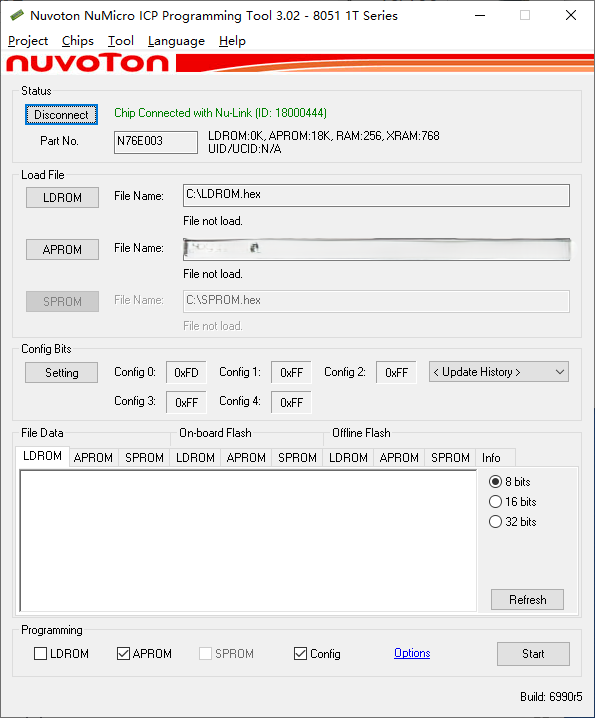Close the ICP Programming Tool window
Screen dimensions: 595x718
click(571, 15)
